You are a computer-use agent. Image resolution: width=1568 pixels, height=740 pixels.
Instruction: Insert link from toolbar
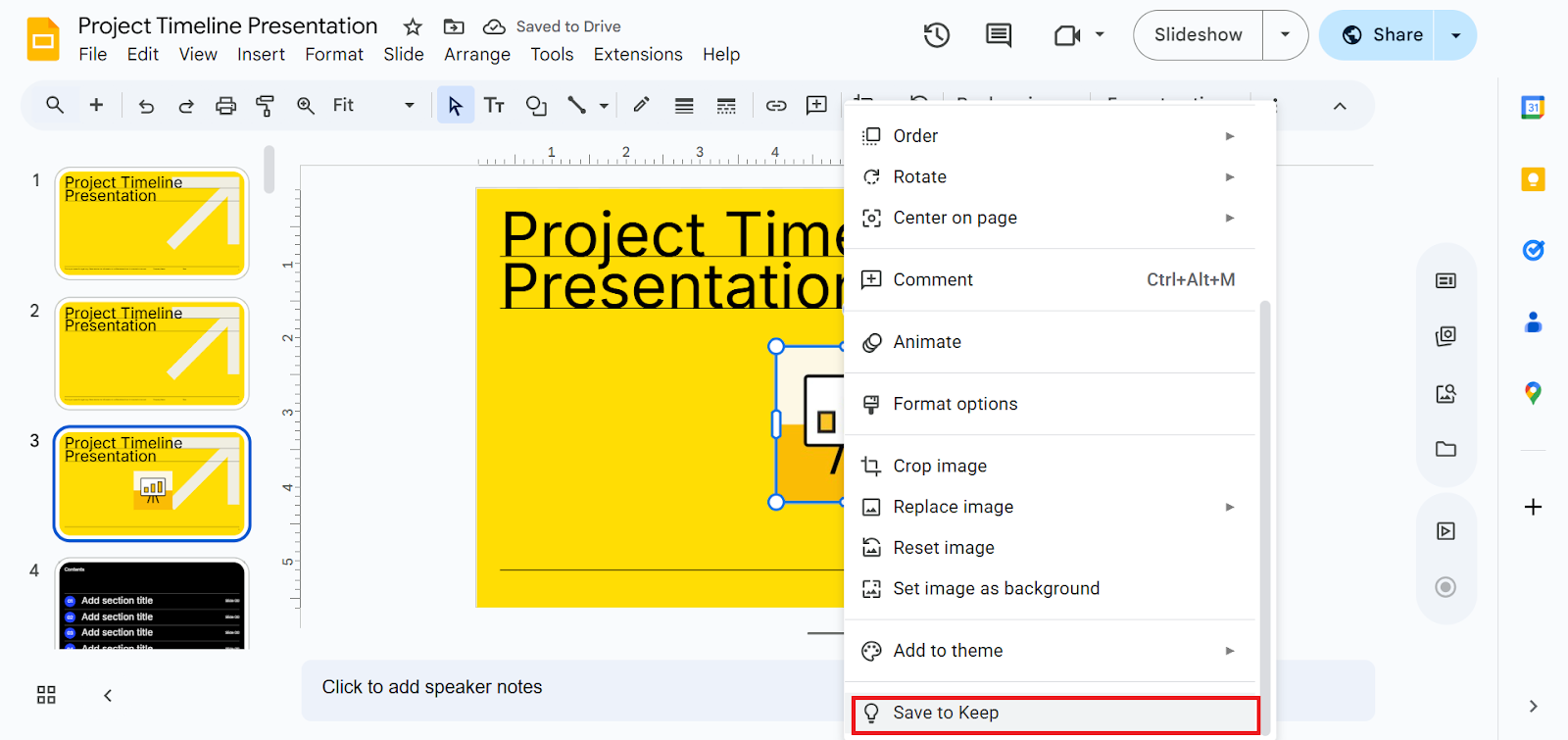point(776,106)
